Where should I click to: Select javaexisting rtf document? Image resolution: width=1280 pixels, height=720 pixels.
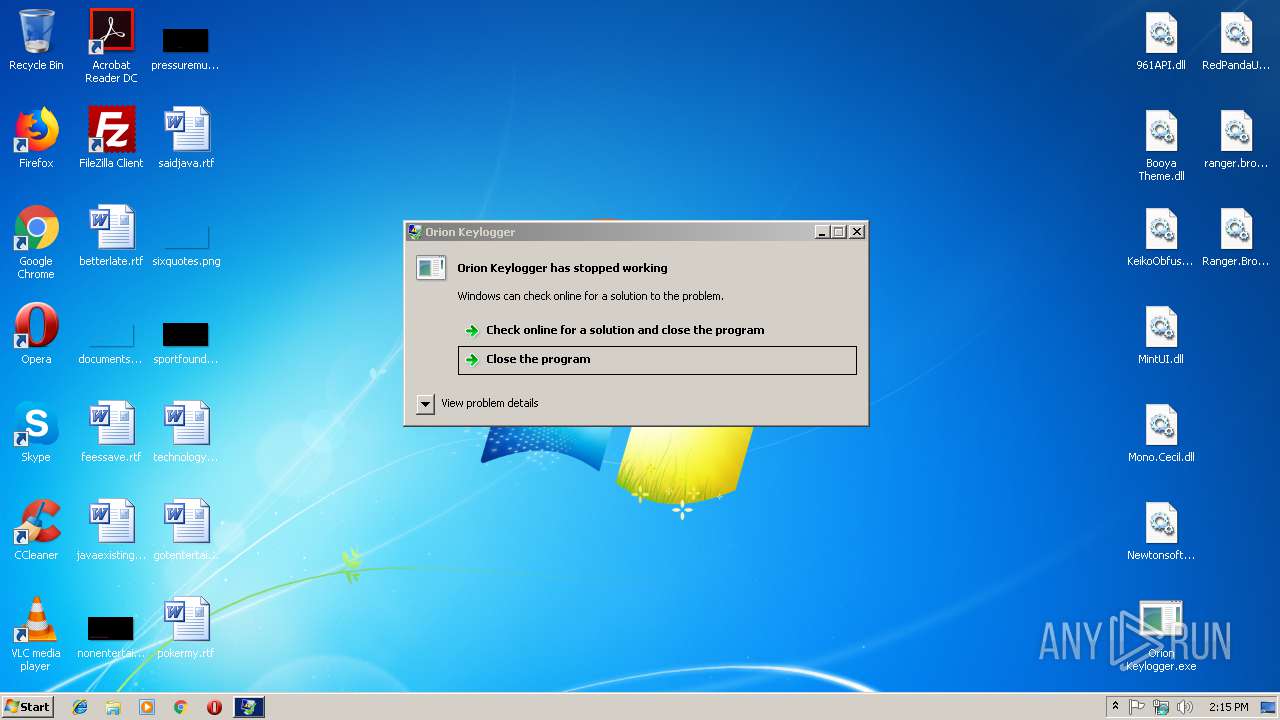(111, 530)
